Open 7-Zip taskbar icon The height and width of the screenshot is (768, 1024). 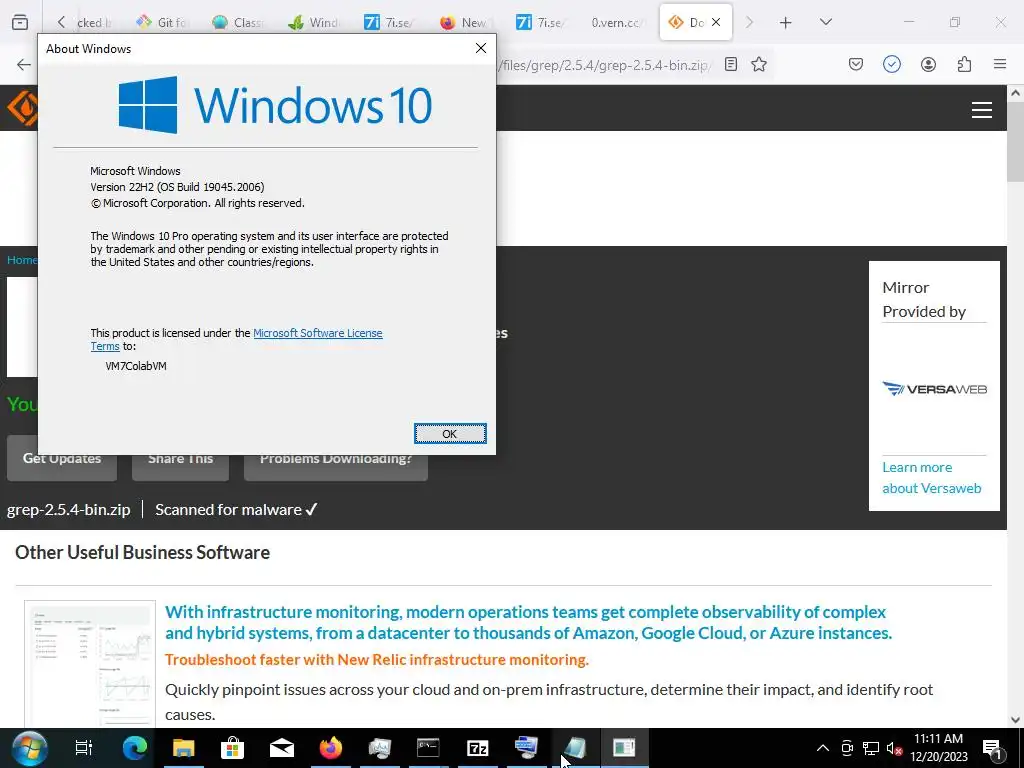[x=477, y=748]
